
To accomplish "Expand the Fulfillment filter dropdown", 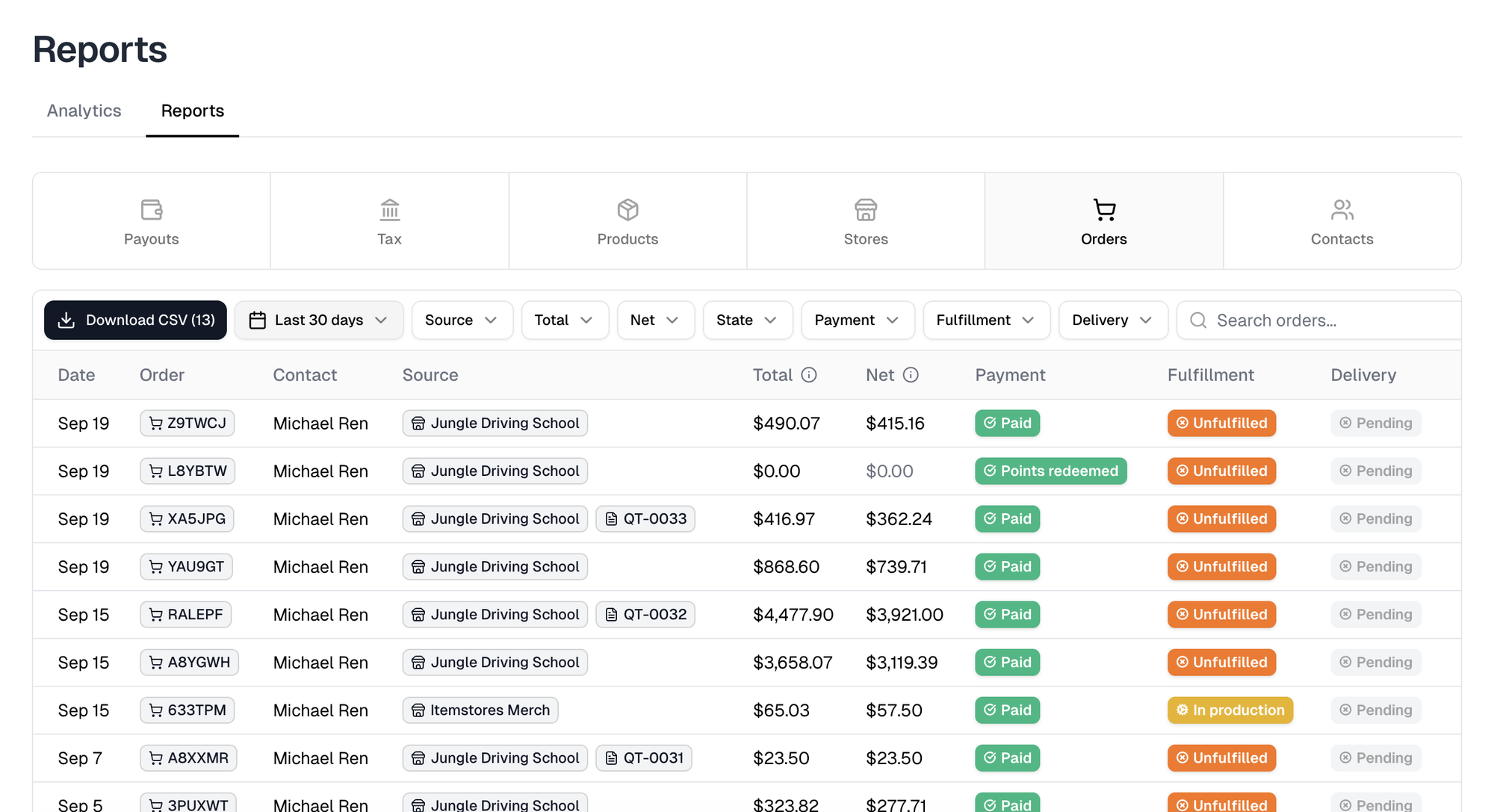I will (987, 320).
